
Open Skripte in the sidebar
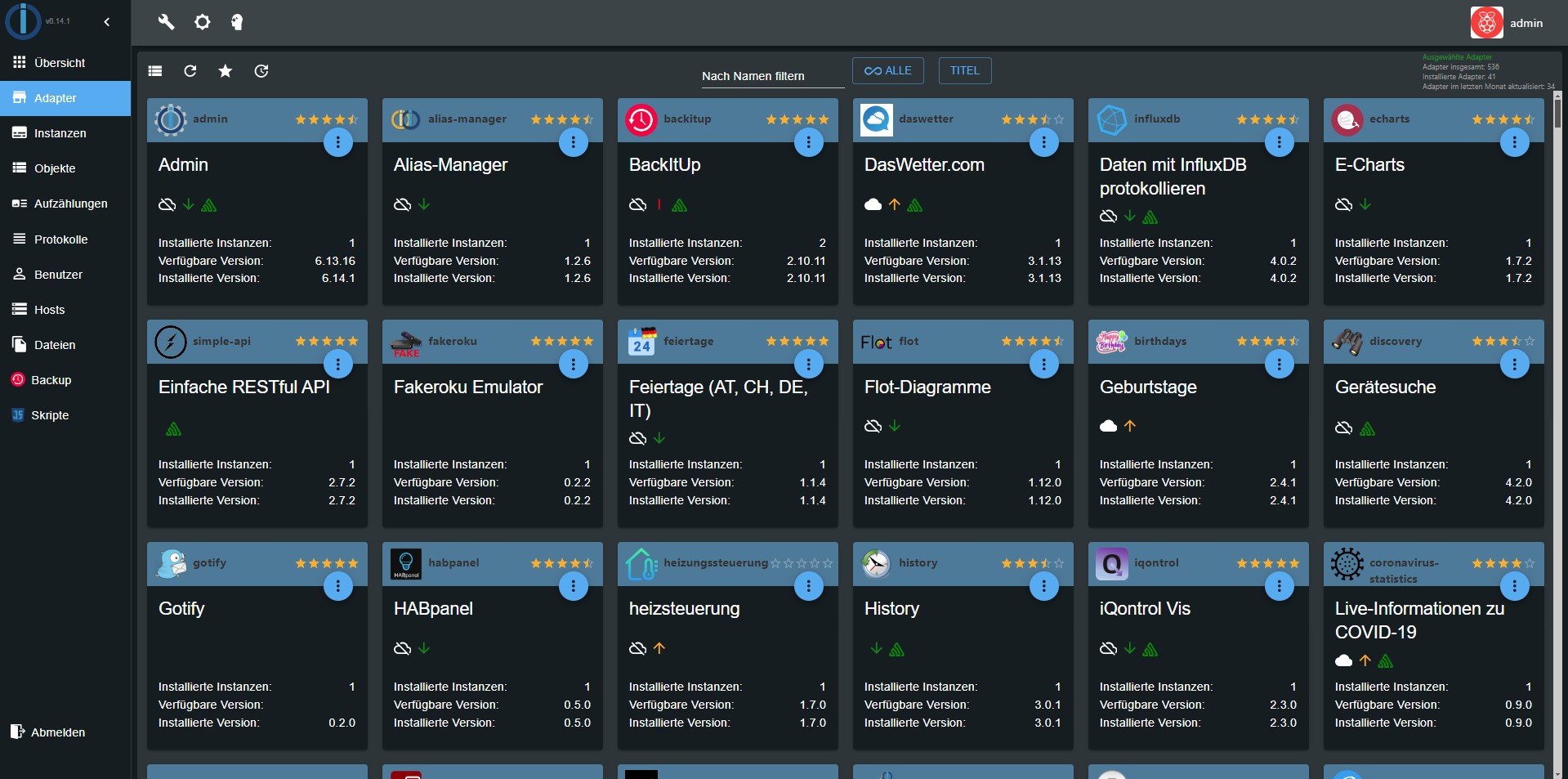click(x=65, y=415)
